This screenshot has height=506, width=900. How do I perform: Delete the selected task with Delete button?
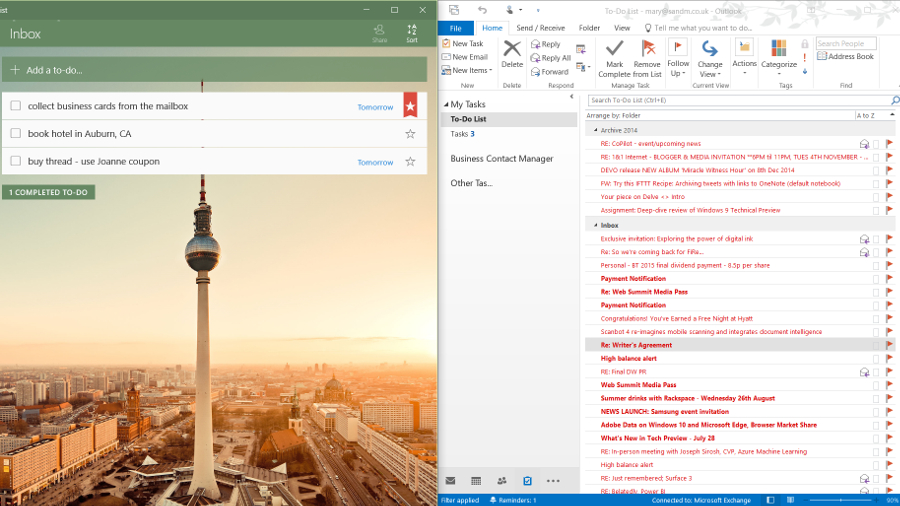(512, 54)
